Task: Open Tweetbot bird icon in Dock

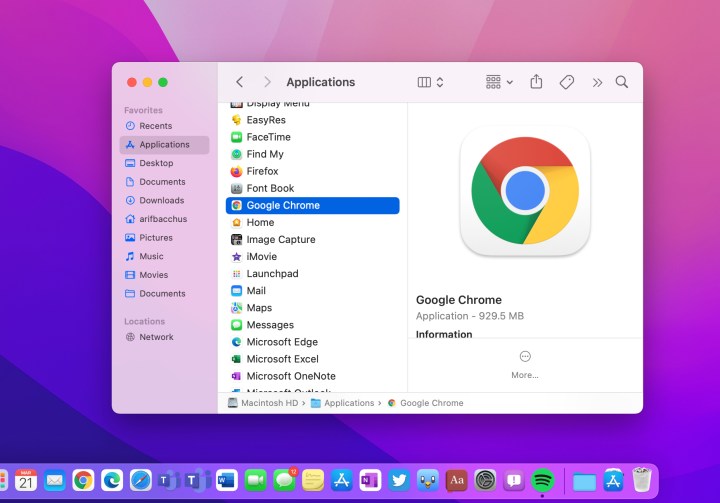Action: coord(428,480)
